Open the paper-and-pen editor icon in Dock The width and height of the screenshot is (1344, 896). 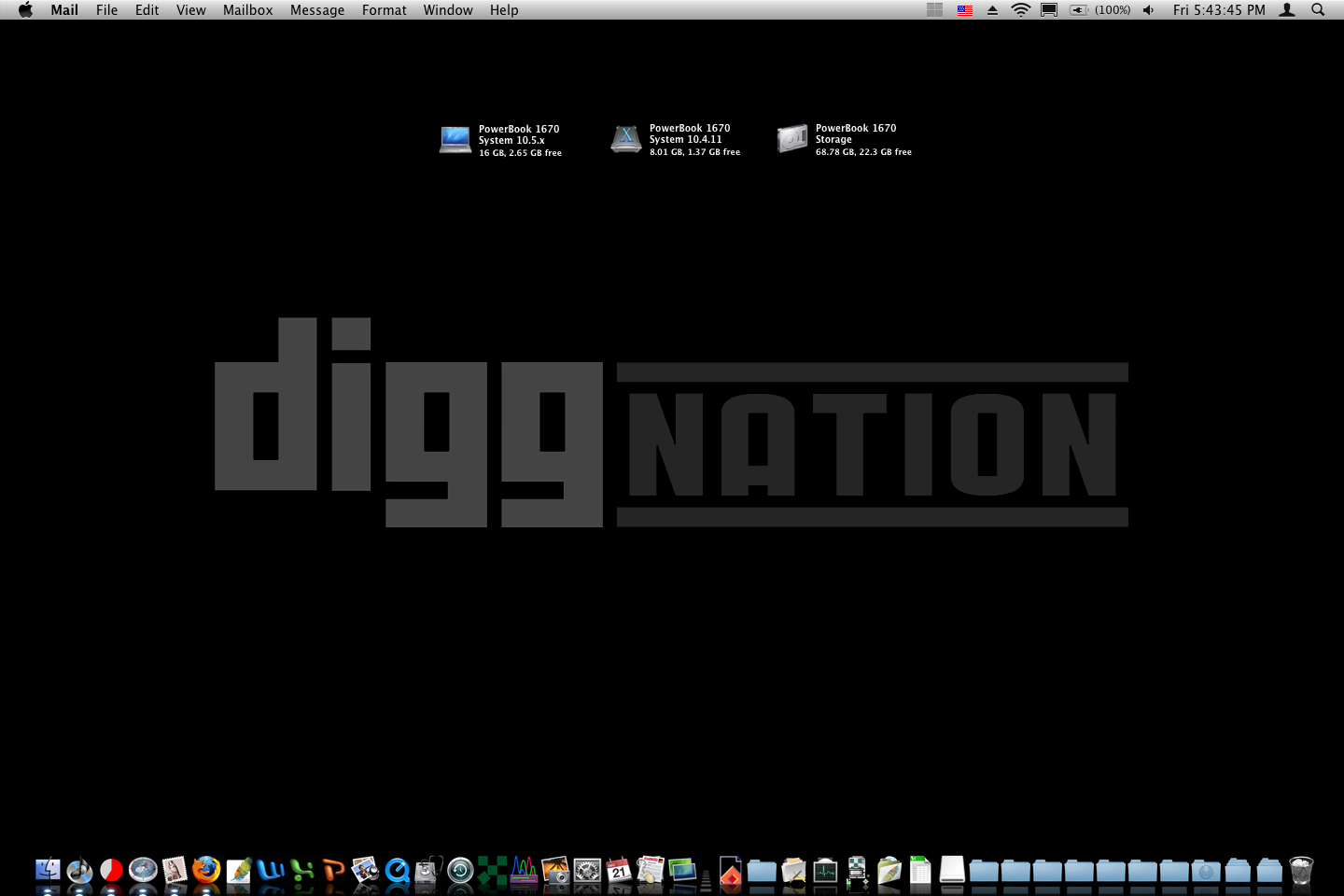[238, 871]
